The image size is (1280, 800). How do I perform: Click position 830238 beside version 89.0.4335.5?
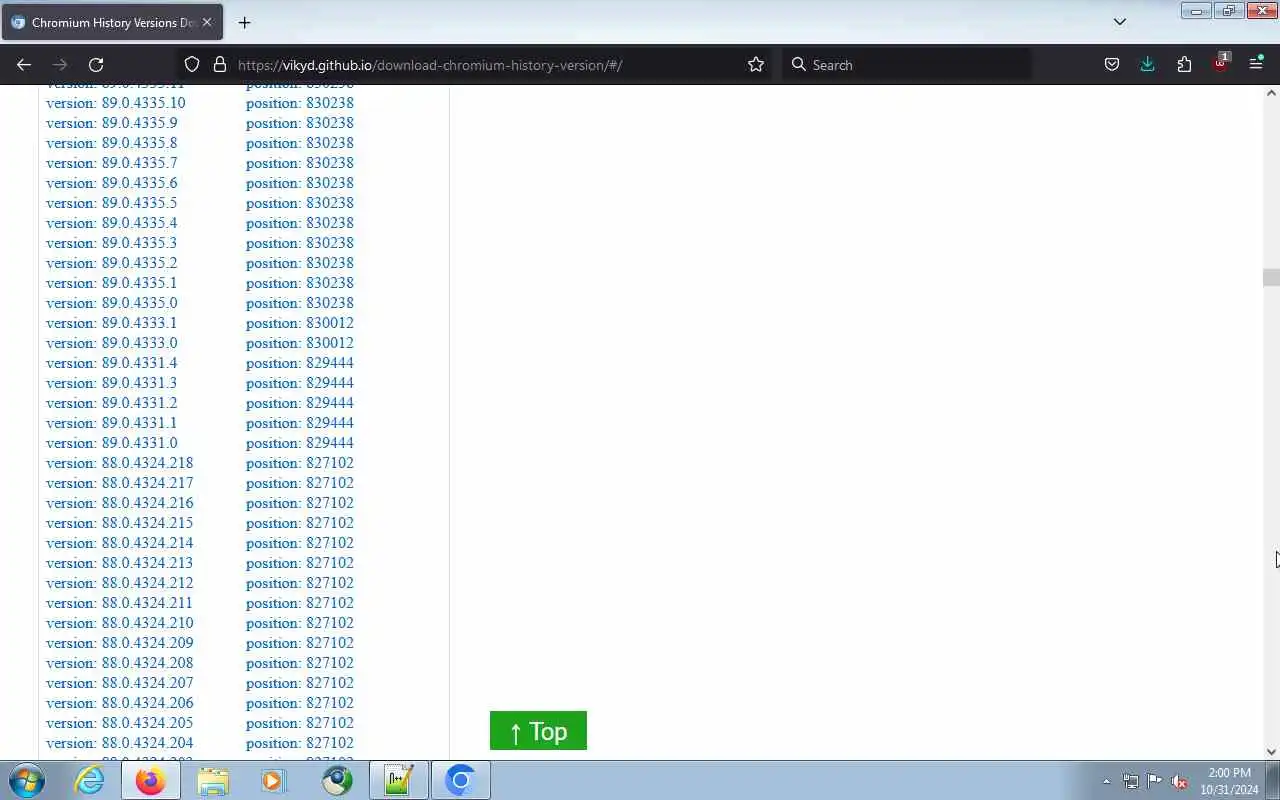[x=300, y=203]
